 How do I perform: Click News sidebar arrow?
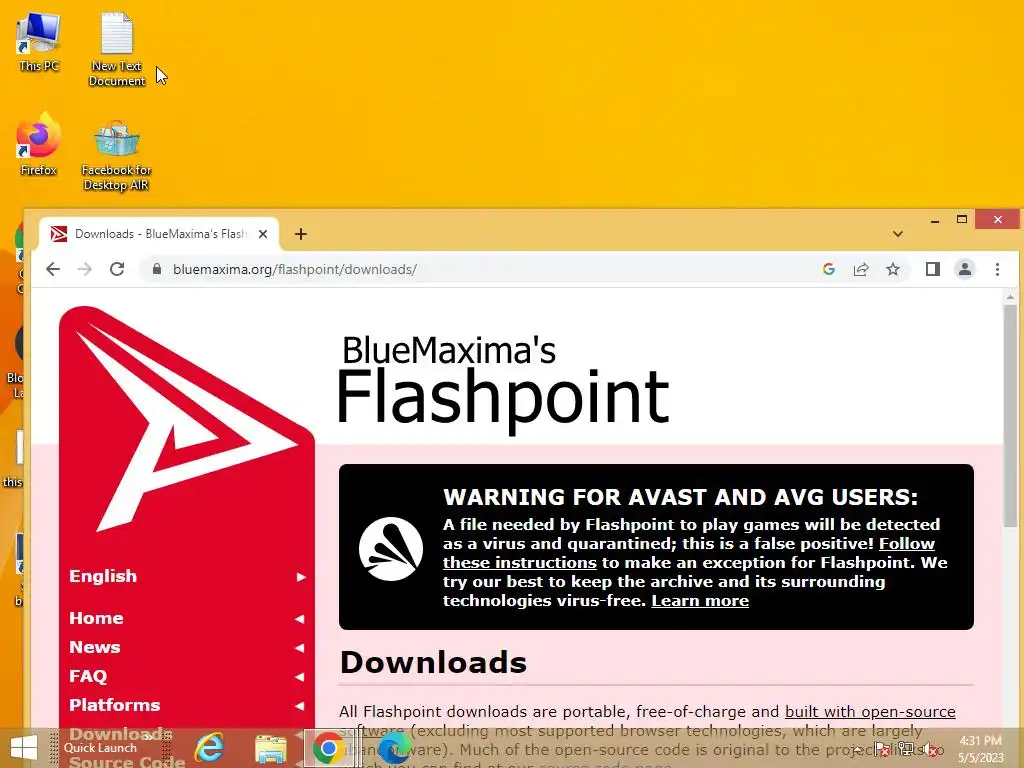[x=300, y=648]
